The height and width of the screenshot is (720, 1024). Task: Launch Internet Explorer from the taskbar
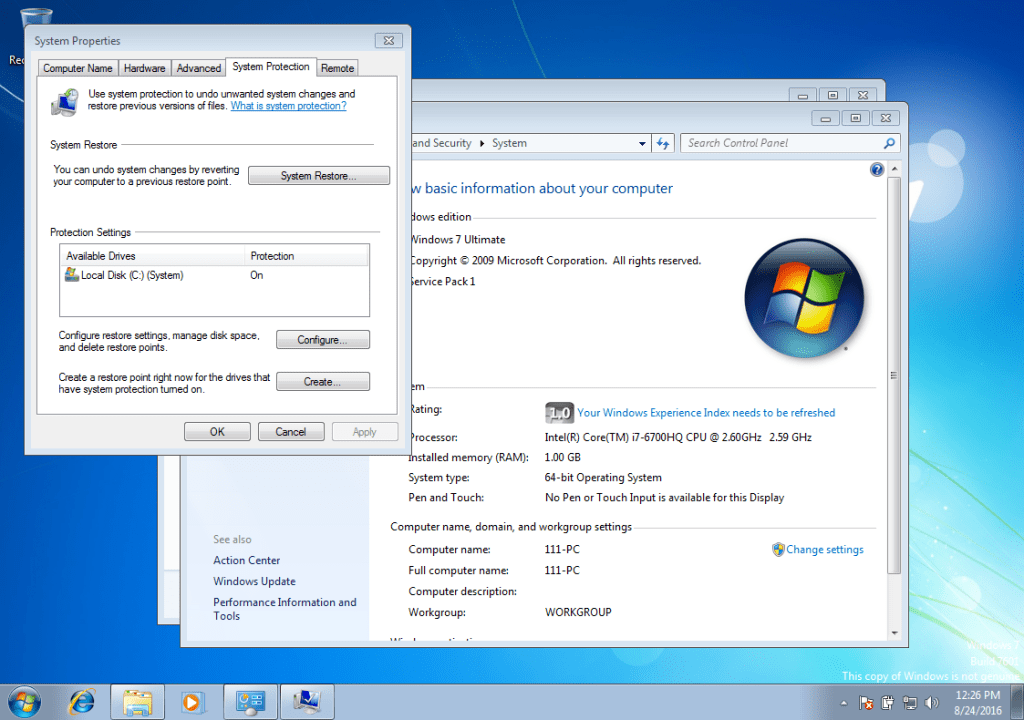click(82, 702)
